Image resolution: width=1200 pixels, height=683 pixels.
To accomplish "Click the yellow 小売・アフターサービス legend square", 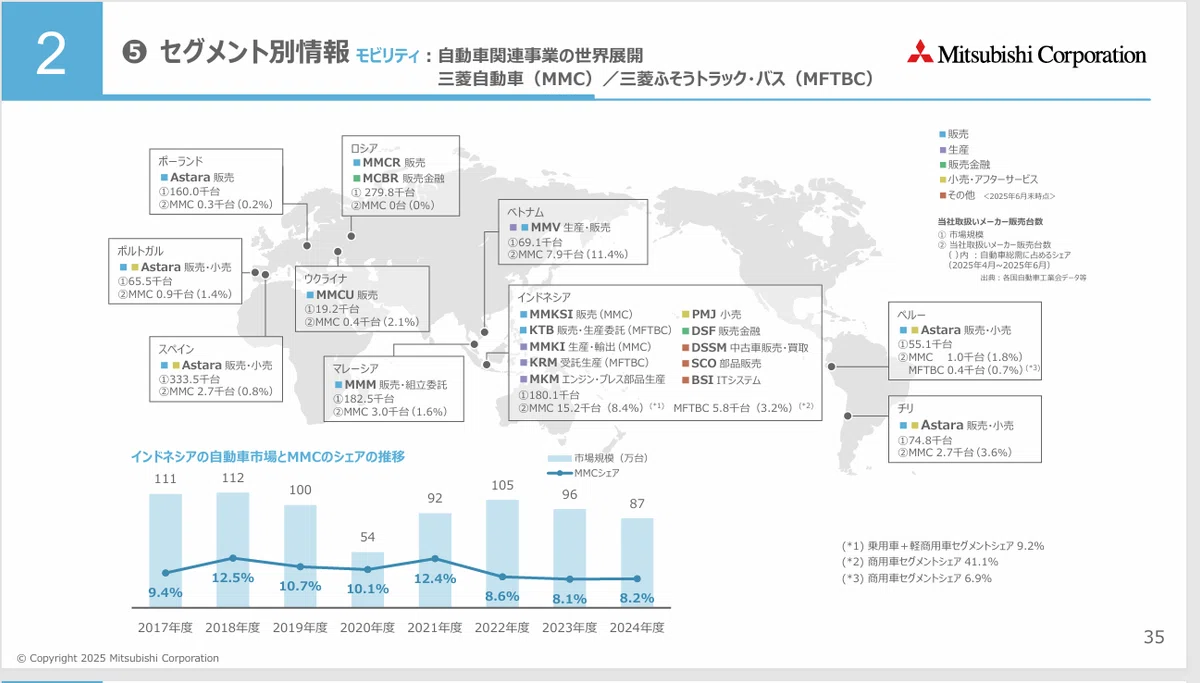I will [x=942, y=178].
